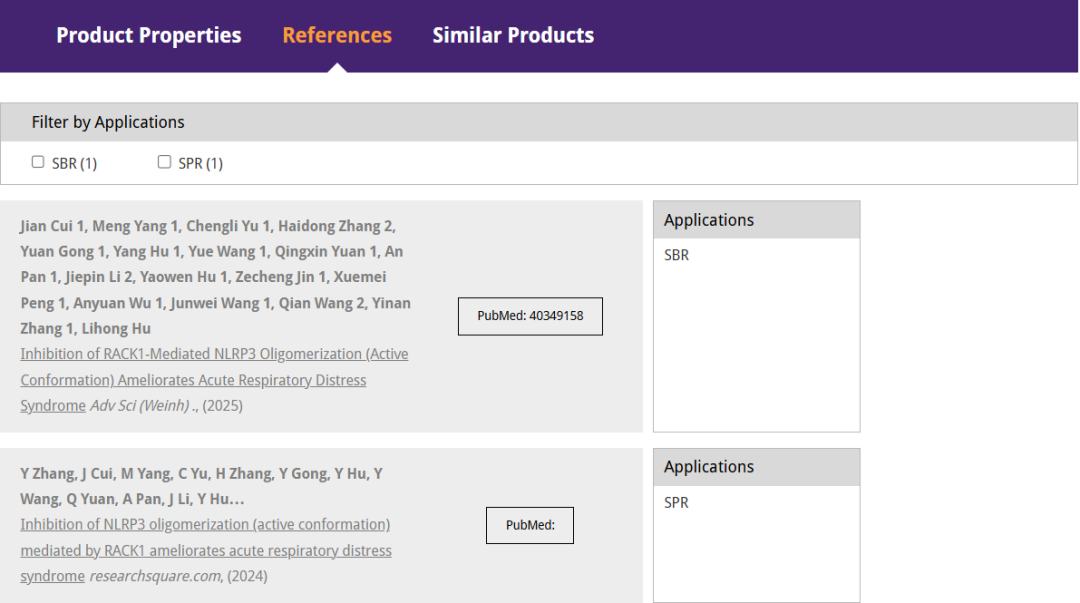Click the author list starting with Y Zhang

(201, 486)
